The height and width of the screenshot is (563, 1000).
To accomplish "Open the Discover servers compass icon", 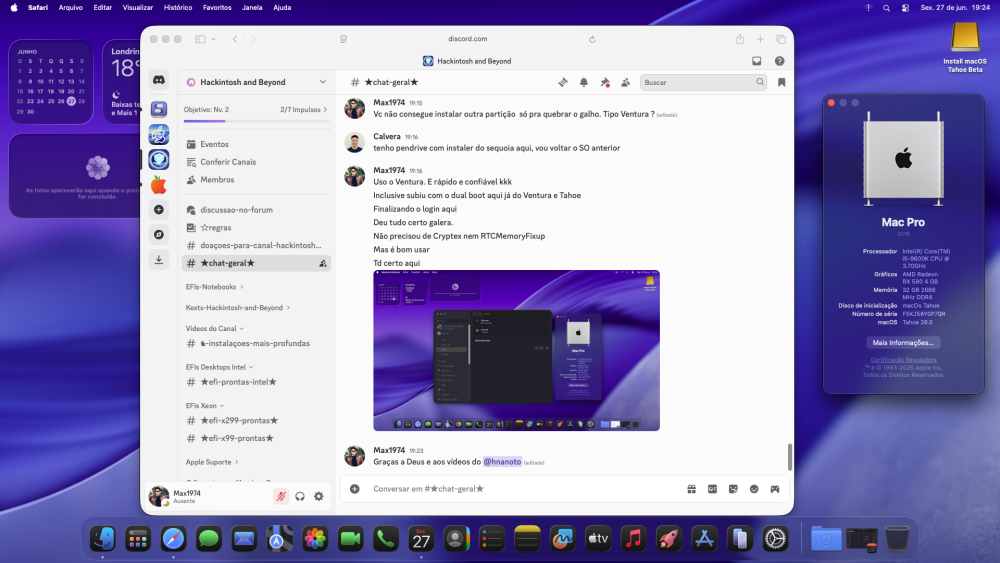I will pyautogui.click(x=159, y=235).
